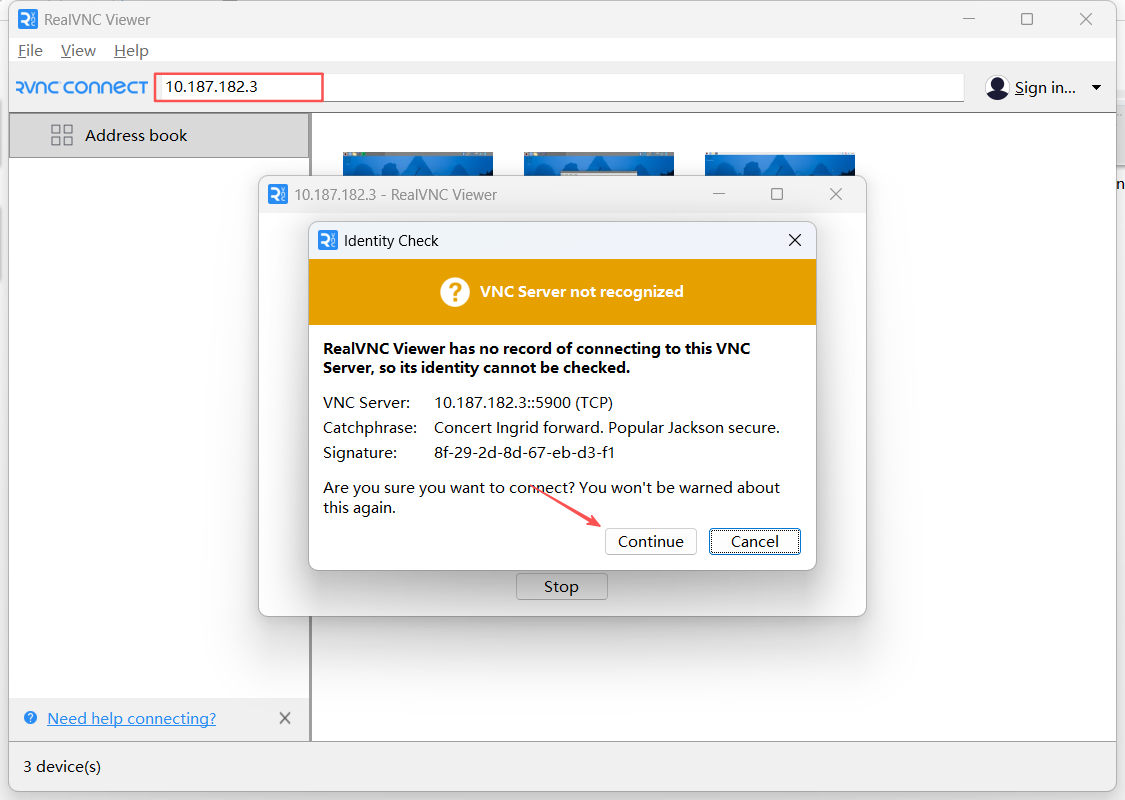Minimize the main RealVNC Viewer window
Screen dimensions: 1125x800
point(969,19)
